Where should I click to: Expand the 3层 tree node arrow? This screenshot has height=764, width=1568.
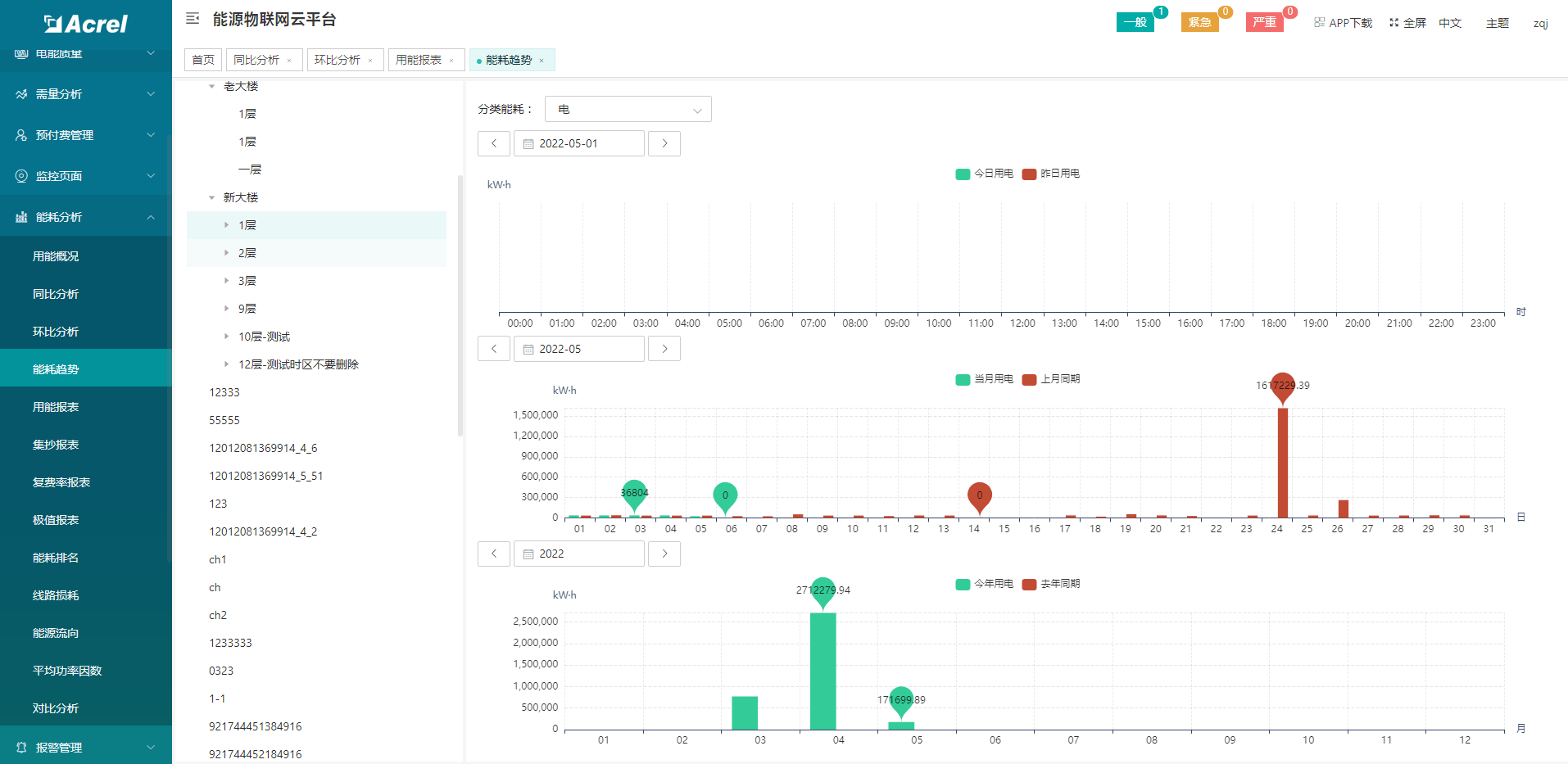click(226, 281)
